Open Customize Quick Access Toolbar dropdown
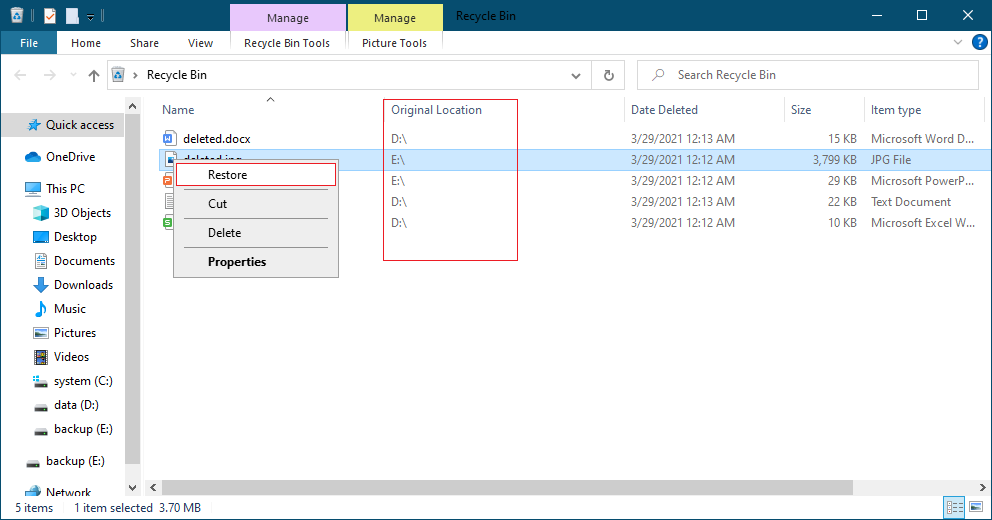The height and width of the screenshot is (520, 992). tap(91, 17)
